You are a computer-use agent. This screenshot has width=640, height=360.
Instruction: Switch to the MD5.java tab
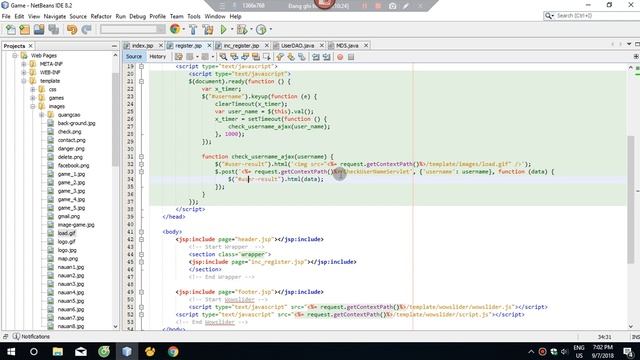click(347, 45)
